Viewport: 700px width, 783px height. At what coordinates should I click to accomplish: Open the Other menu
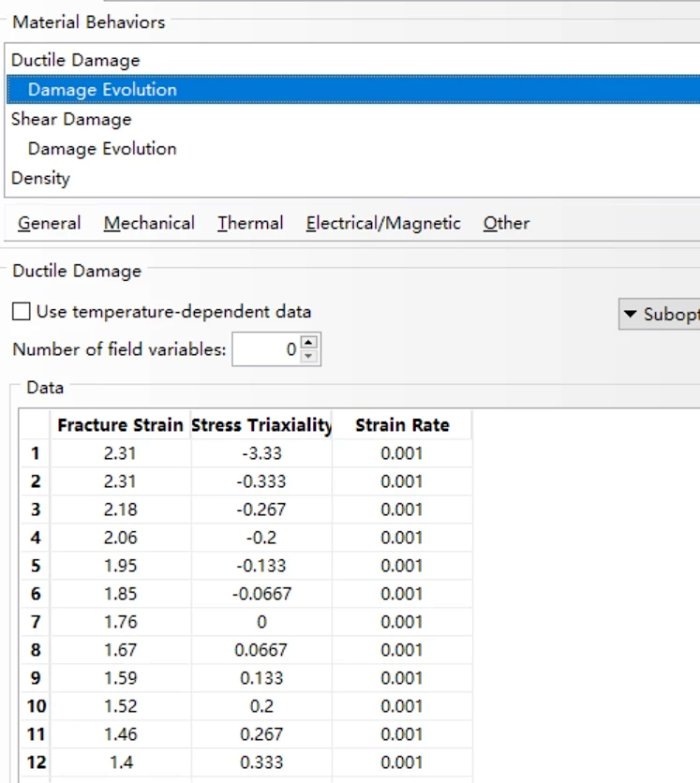(506, 223)
